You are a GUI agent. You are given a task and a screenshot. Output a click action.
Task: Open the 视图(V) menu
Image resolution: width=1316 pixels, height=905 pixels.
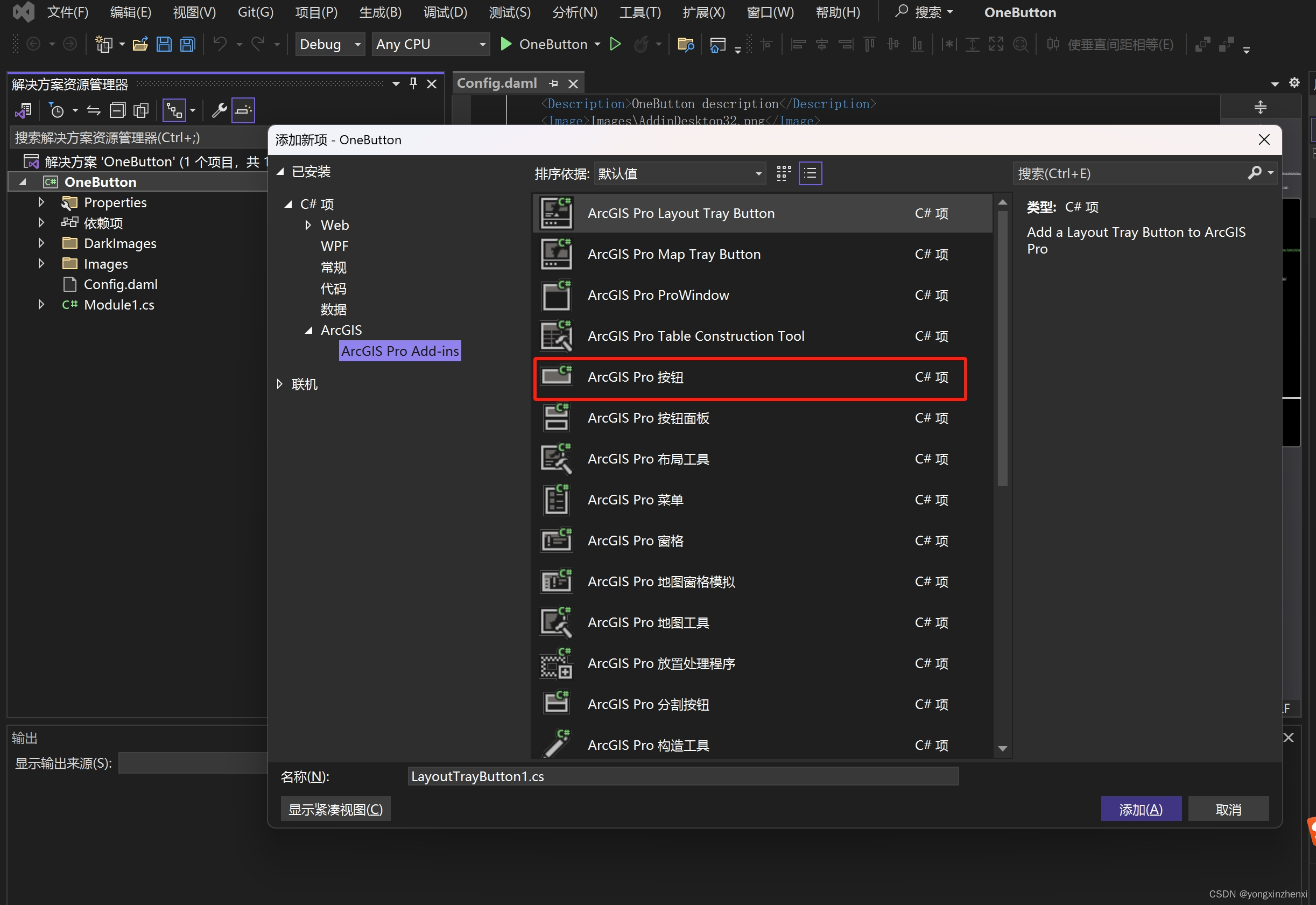point(194,12)
